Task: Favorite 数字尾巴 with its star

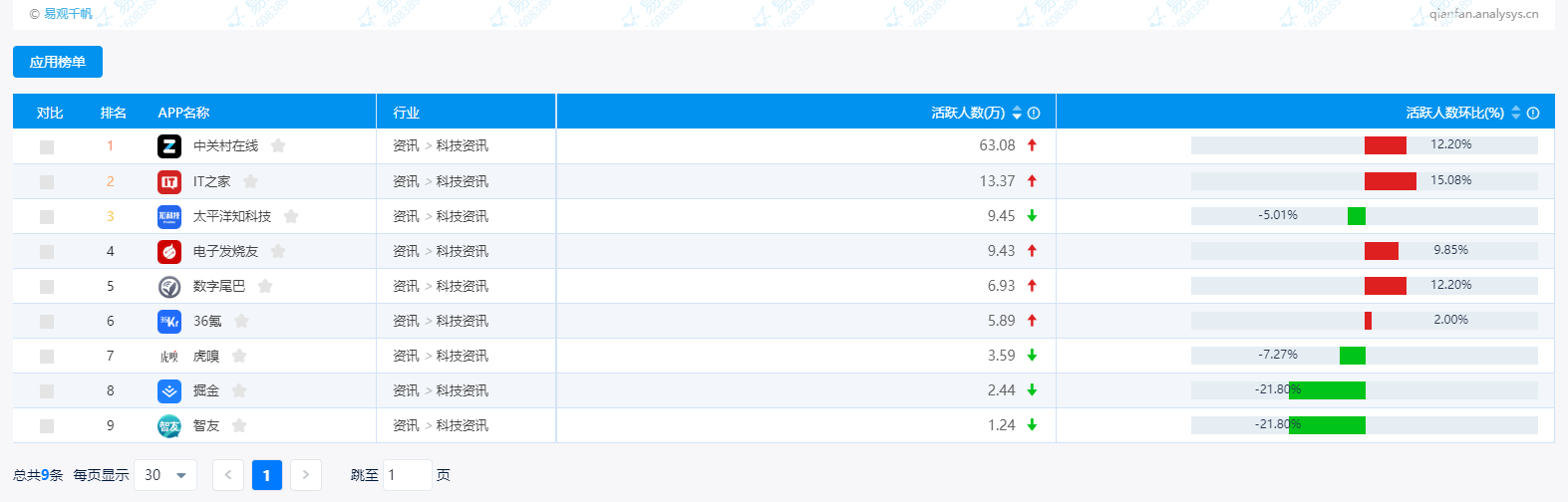Action: (265, 285)
